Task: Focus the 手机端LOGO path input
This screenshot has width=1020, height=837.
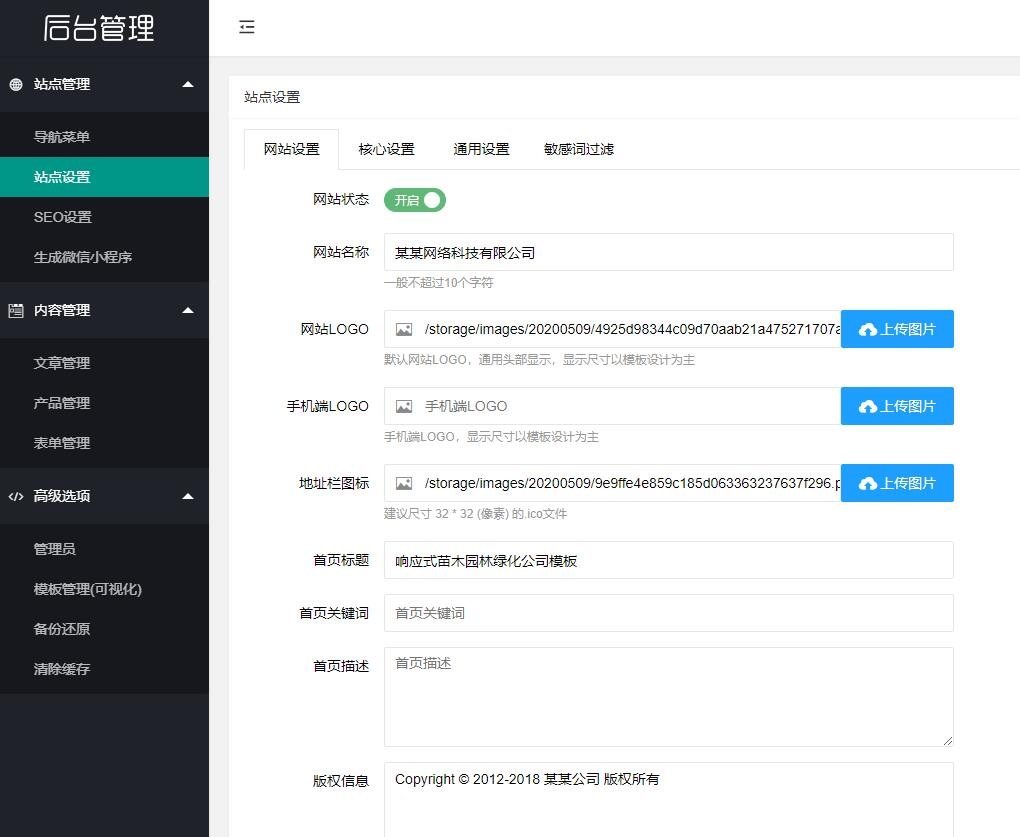Action: (612, 406)
